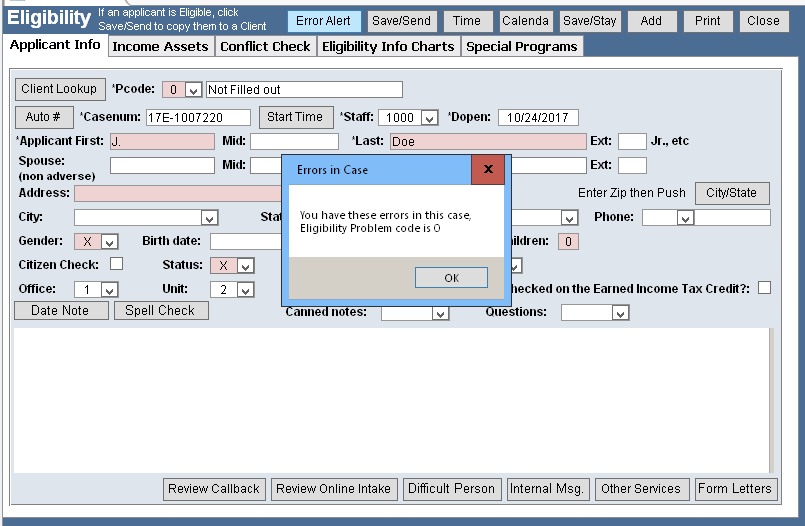Screen dimensions: 805x526
Task: Toggle the Citizen Check checkbox
Action: (x=116, y=265)
